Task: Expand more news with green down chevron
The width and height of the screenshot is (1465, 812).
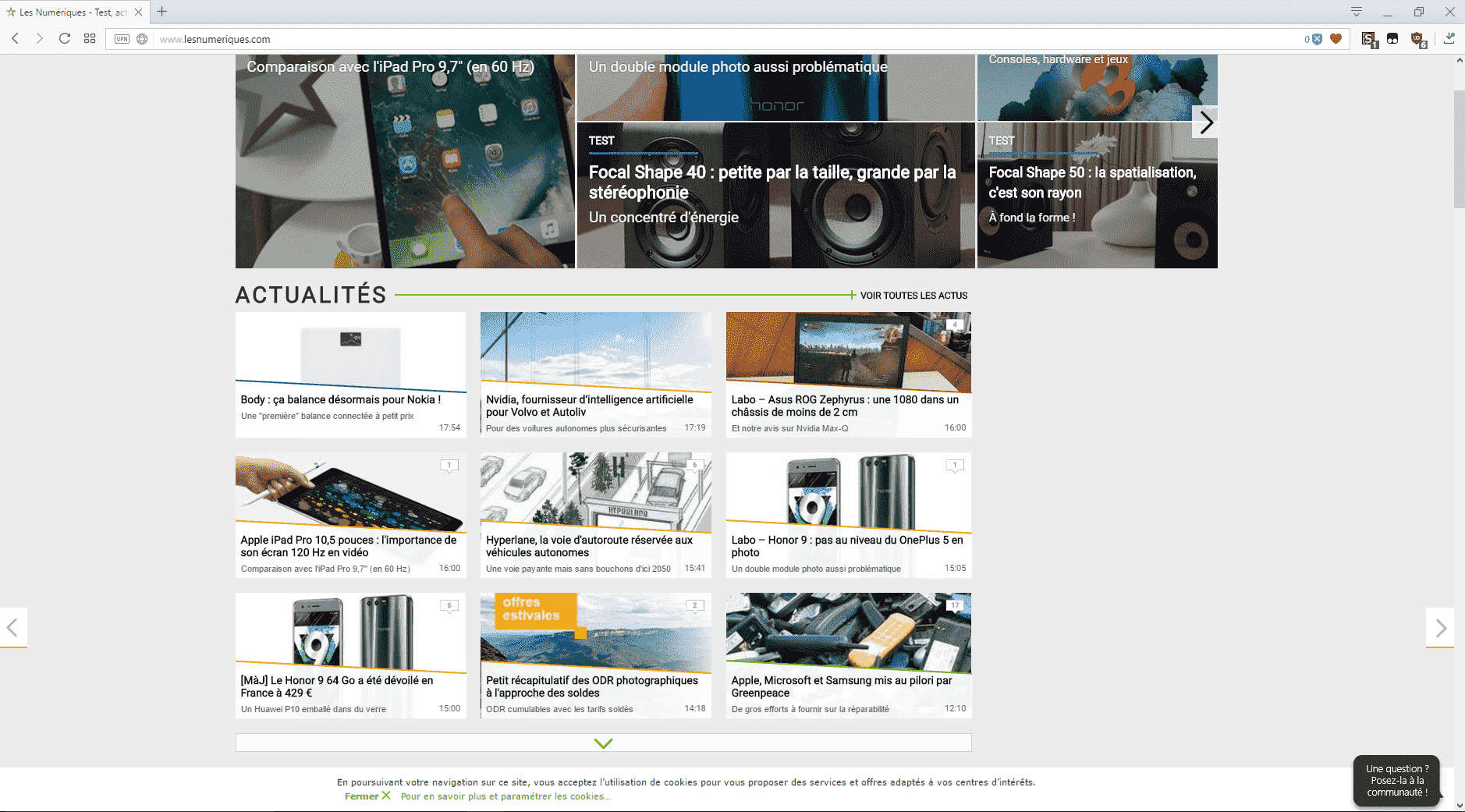Action: point(603,743)
